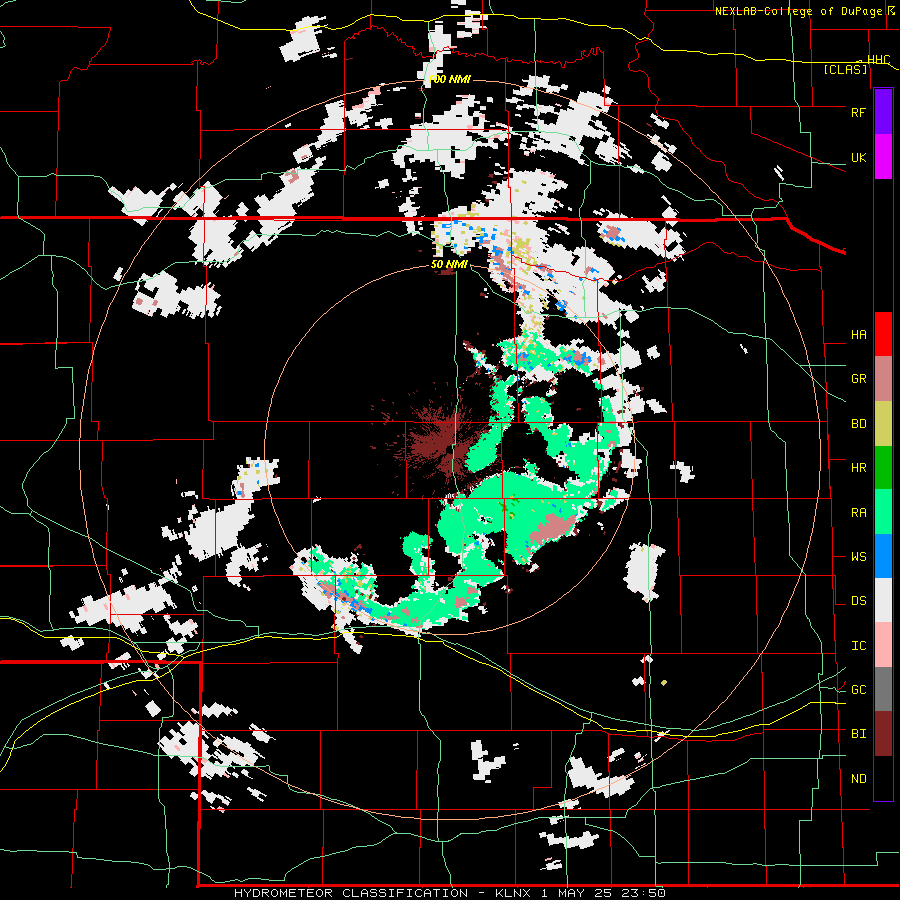The height and width of the screenshot is (900, 900).
Task: Click the "IC" legend label
Action: tap(858, 646)
